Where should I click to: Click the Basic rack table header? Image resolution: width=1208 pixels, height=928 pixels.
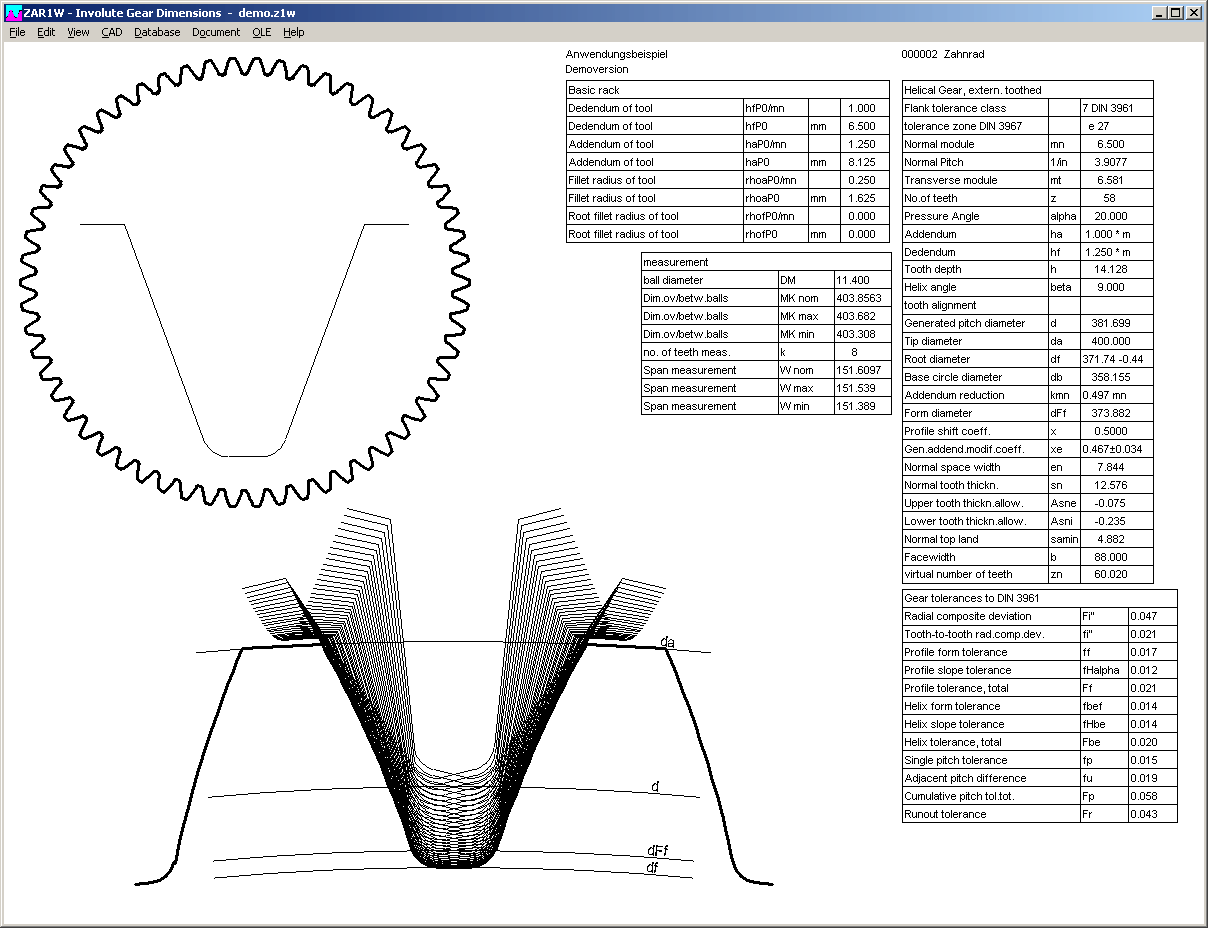[727, 90]
